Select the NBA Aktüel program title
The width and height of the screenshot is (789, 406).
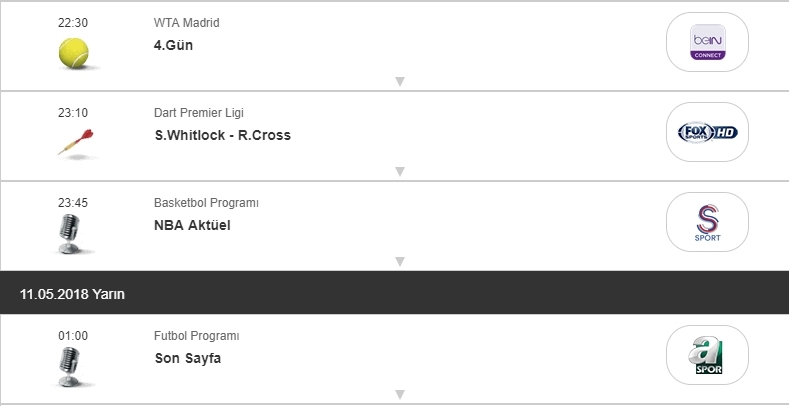click(x=192, y=225)
